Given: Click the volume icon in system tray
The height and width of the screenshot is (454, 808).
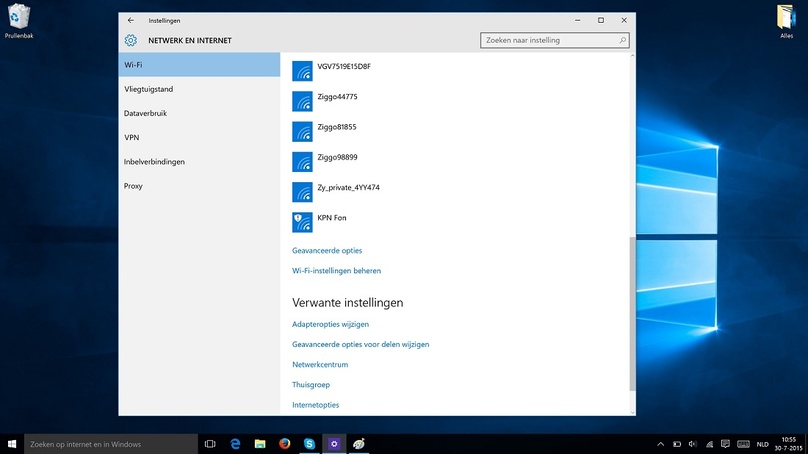Looking at the screenshot, I should click(x=693, y=444).
